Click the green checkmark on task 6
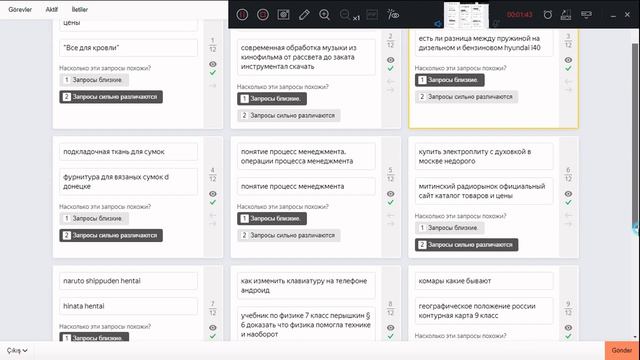640x360 pixels. (568, 202)
